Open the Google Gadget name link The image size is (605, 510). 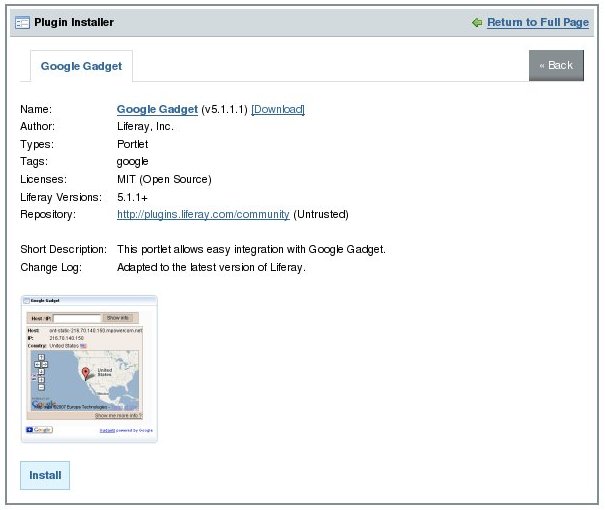tap(157, 109)
